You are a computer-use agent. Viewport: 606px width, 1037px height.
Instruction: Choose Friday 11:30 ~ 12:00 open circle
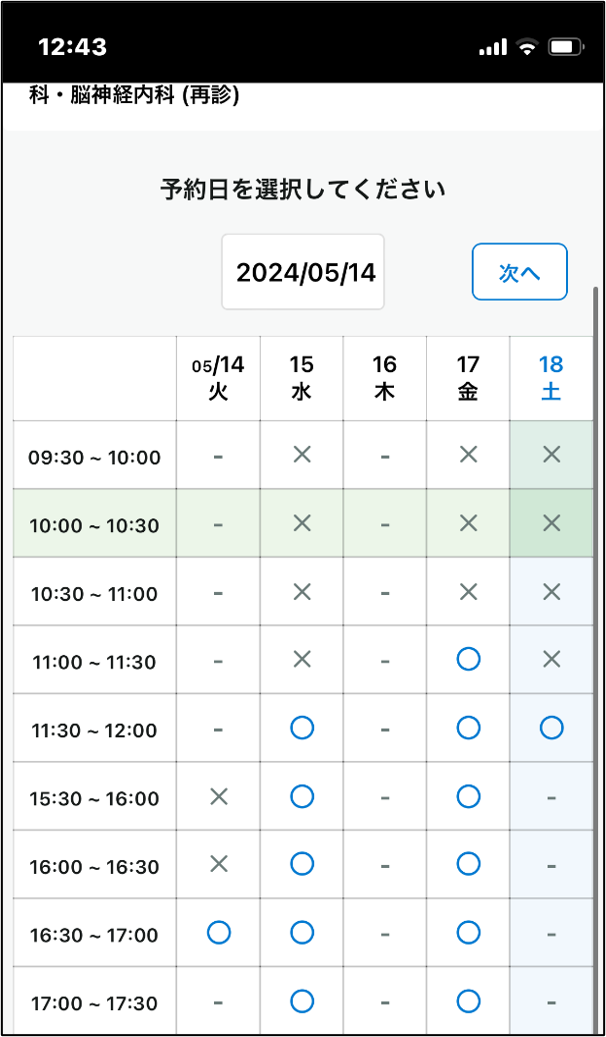[468, 728]
